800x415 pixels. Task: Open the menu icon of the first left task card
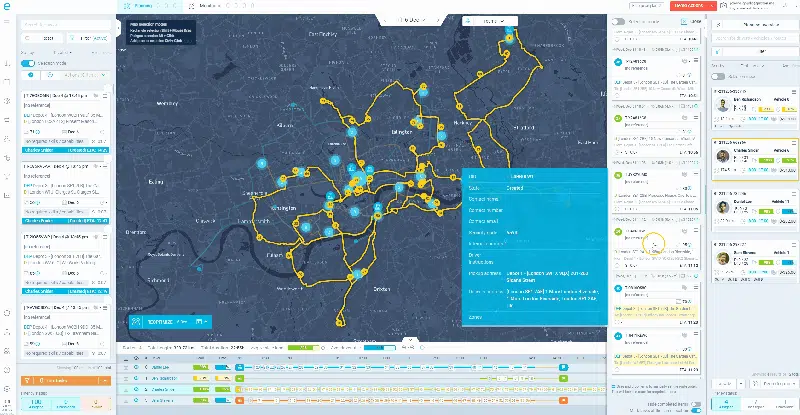[105, 95]
